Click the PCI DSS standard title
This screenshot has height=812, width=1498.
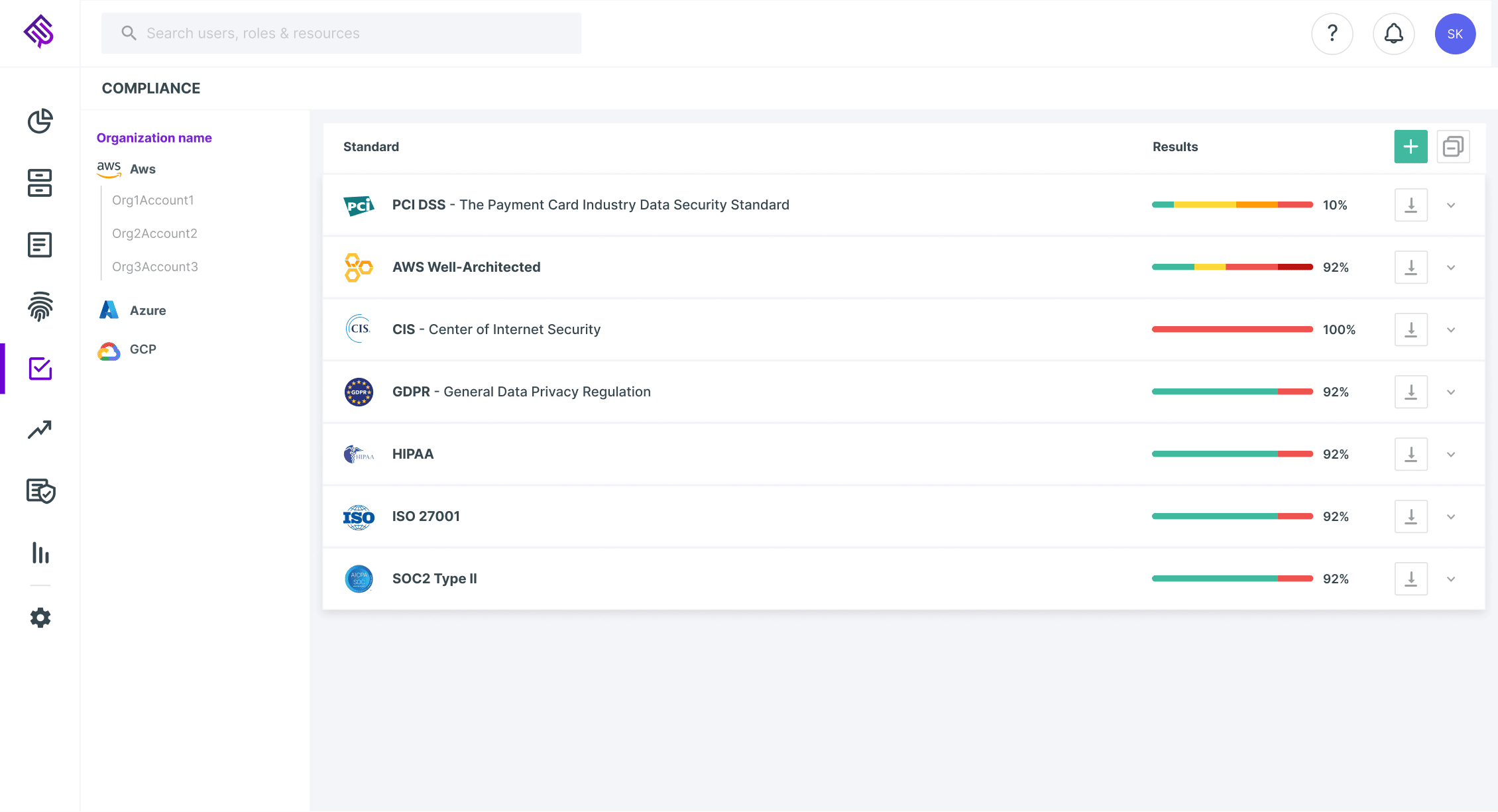pyautogui.click(x=591, y=205)
